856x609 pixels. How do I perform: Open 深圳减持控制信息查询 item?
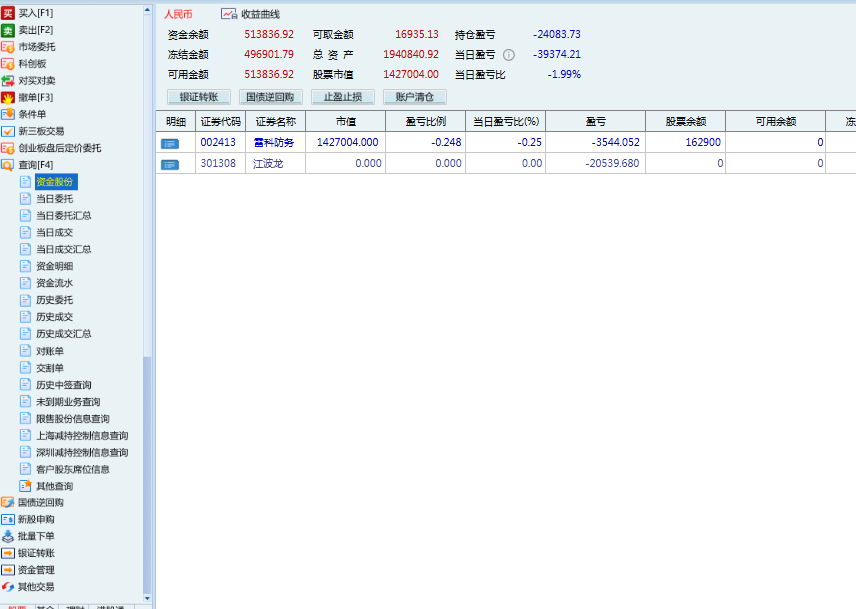[x=82, y=452]
